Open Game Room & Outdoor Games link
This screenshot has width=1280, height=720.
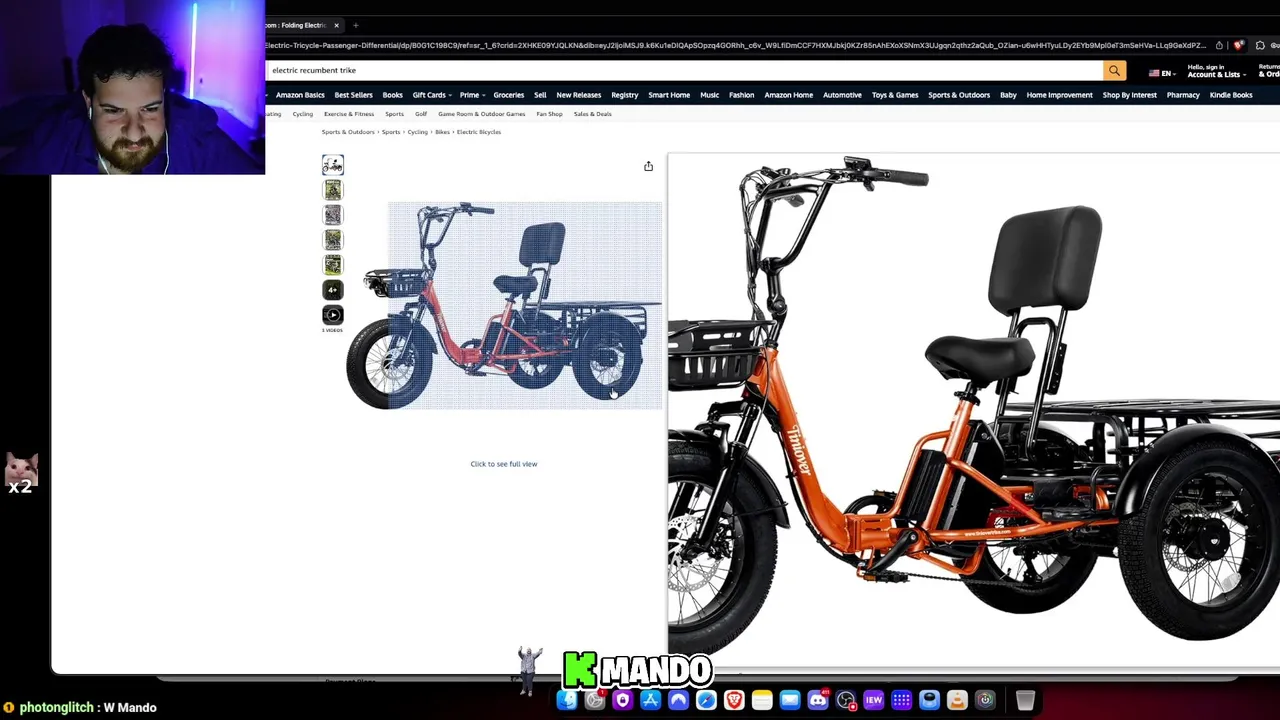481,114
